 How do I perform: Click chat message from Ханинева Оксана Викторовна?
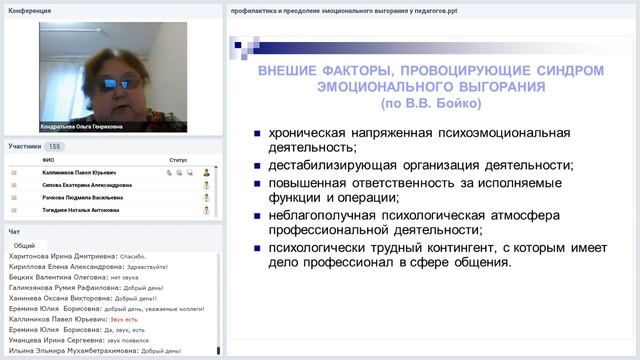[x=83, y=298]
